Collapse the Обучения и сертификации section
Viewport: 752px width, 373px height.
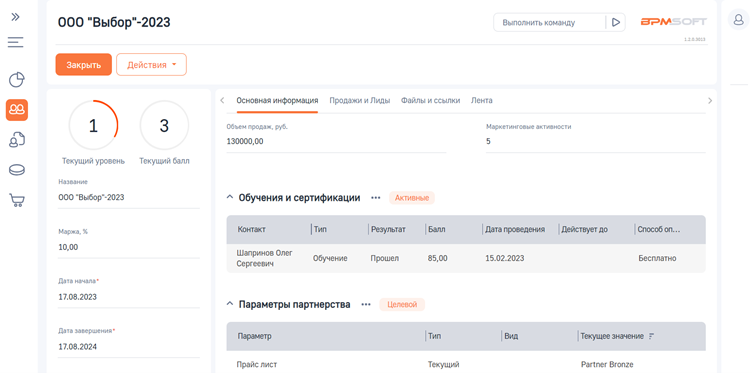click(x=230, y=198)
